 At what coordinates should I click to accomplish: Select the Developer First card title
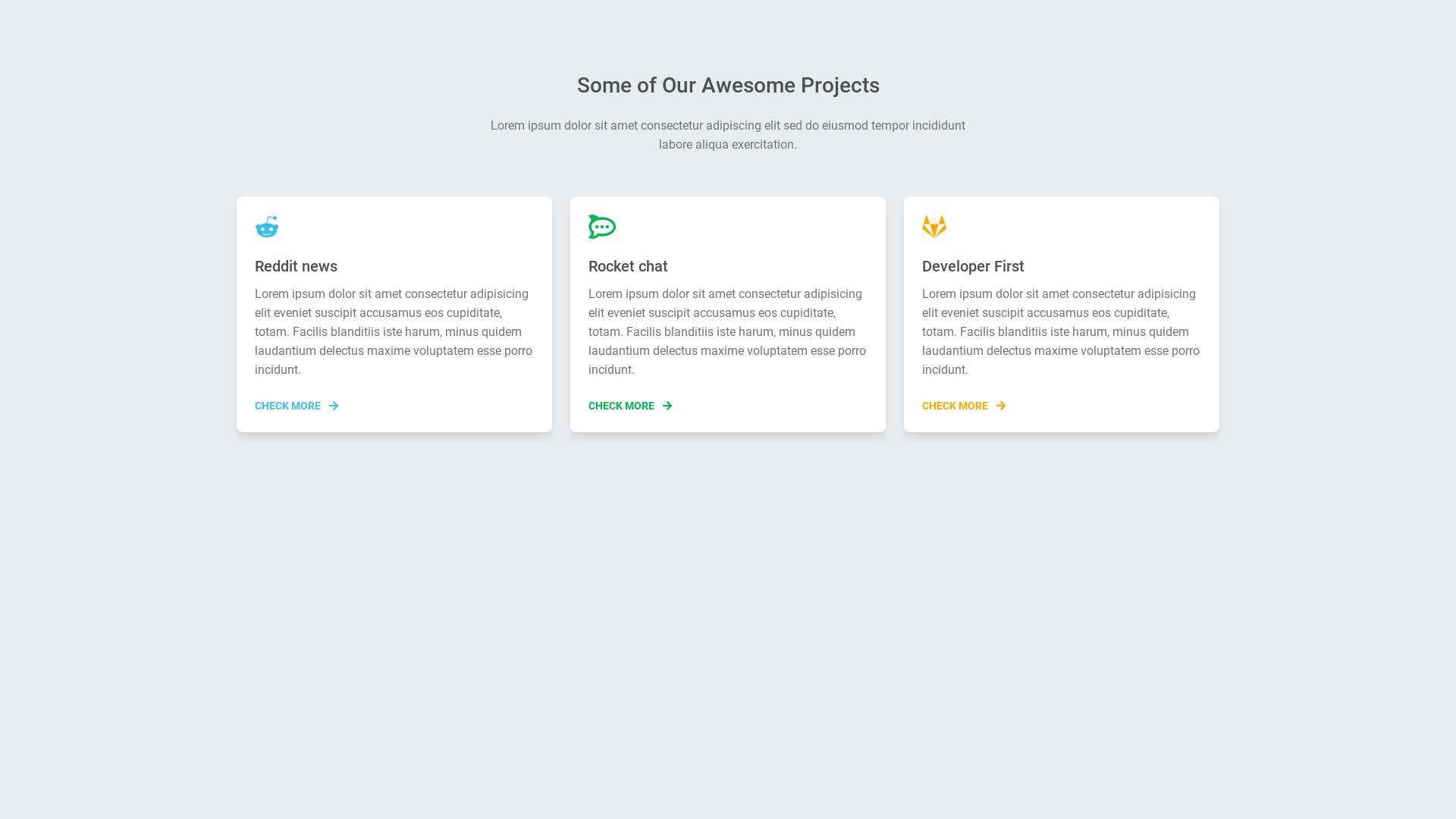point(973,266)
